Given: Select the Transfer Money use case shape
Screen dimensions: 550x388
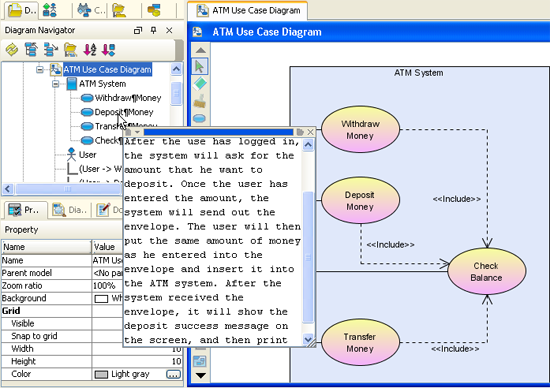Looking at the screenshot, I should (360, 342).
